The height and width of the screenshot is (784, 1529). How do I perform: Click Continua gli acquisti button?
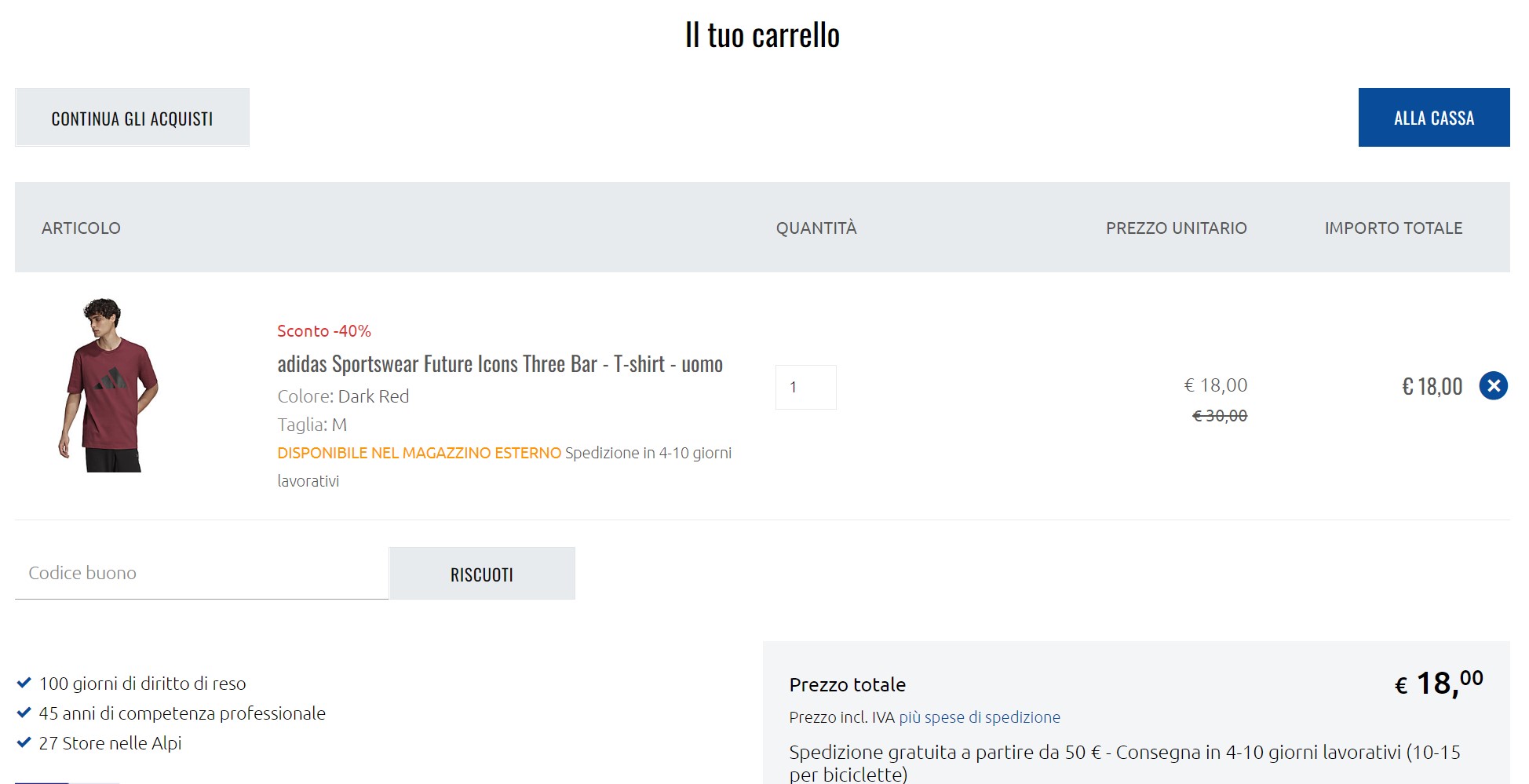coord(132,117)
